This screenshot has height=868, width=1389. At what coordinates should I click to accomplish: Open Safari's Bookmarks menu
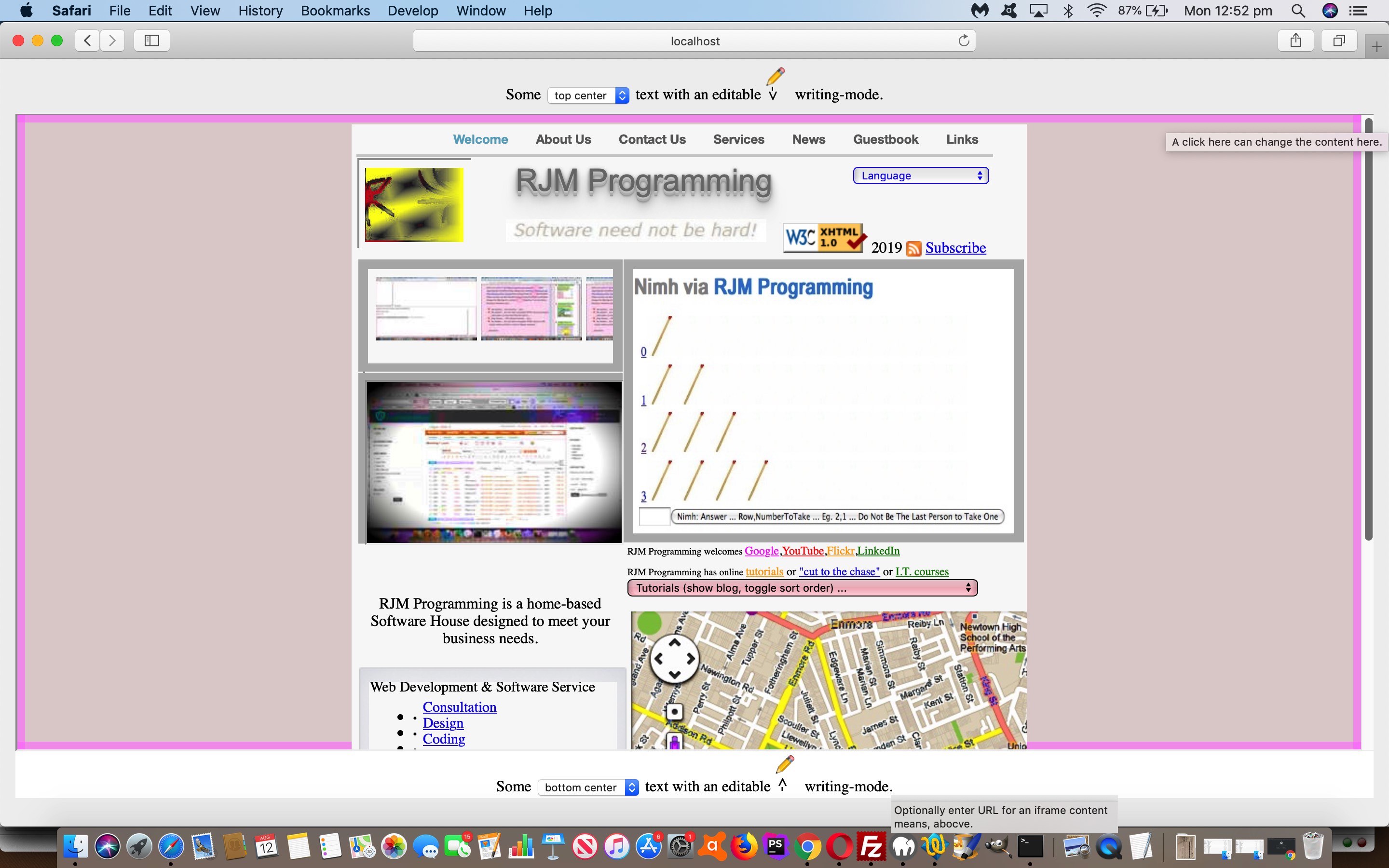pos(335,10)
